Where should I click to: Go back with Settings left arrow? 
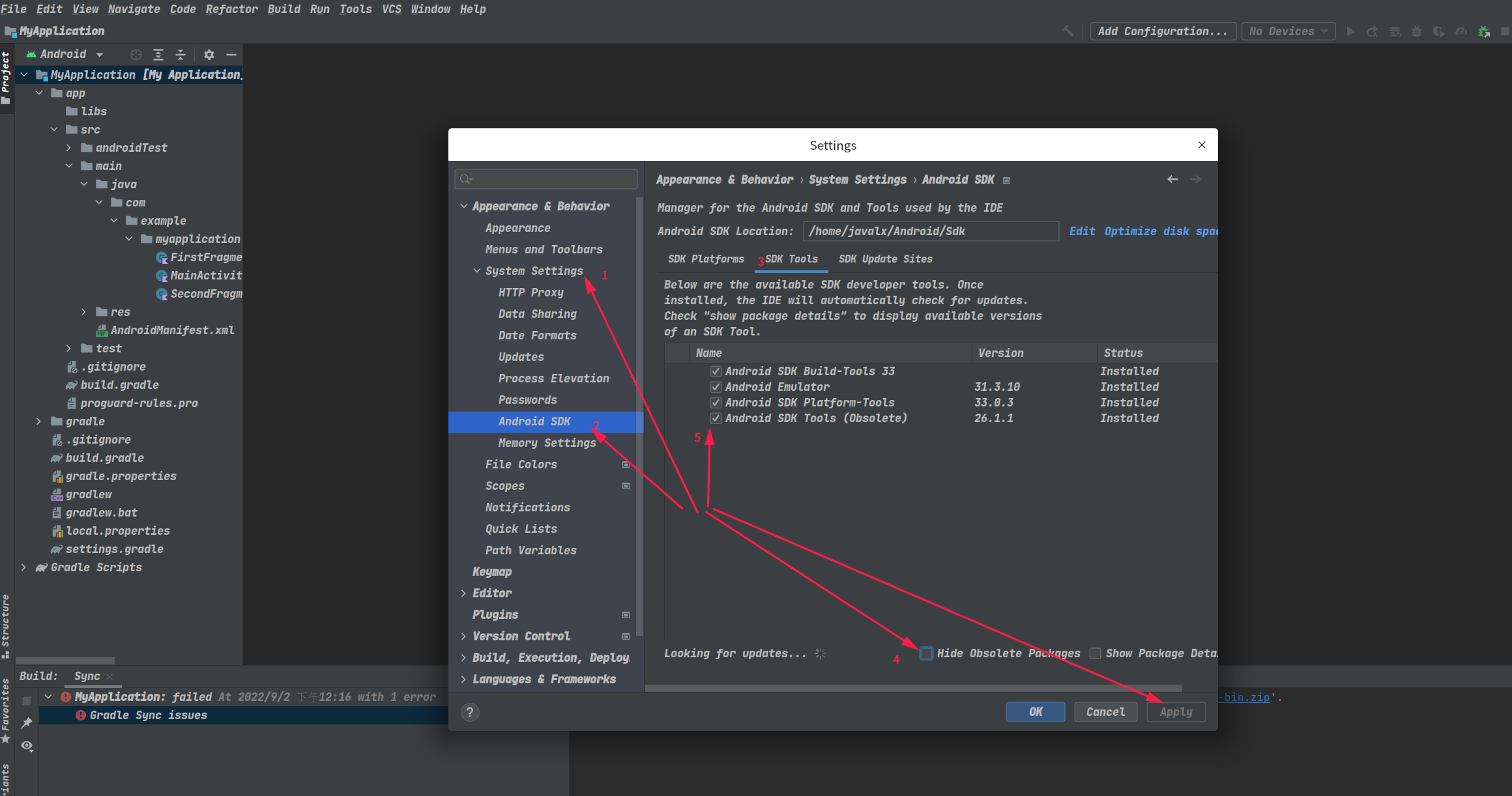coord(1172,179)
